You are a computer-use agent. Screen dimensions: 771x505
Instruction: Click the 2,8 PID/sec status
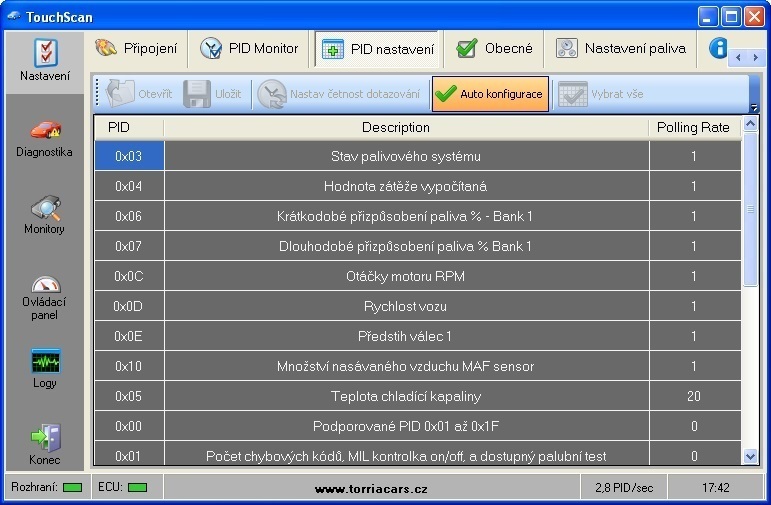pos(624,488)
